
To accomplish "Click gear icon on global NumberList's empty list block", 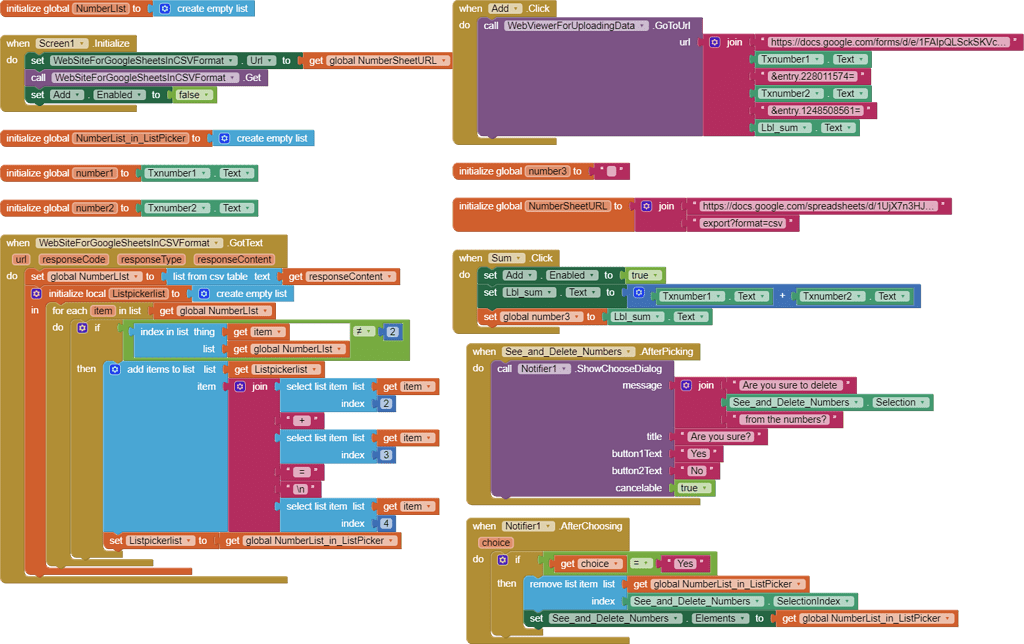I will tap(165, 8).
